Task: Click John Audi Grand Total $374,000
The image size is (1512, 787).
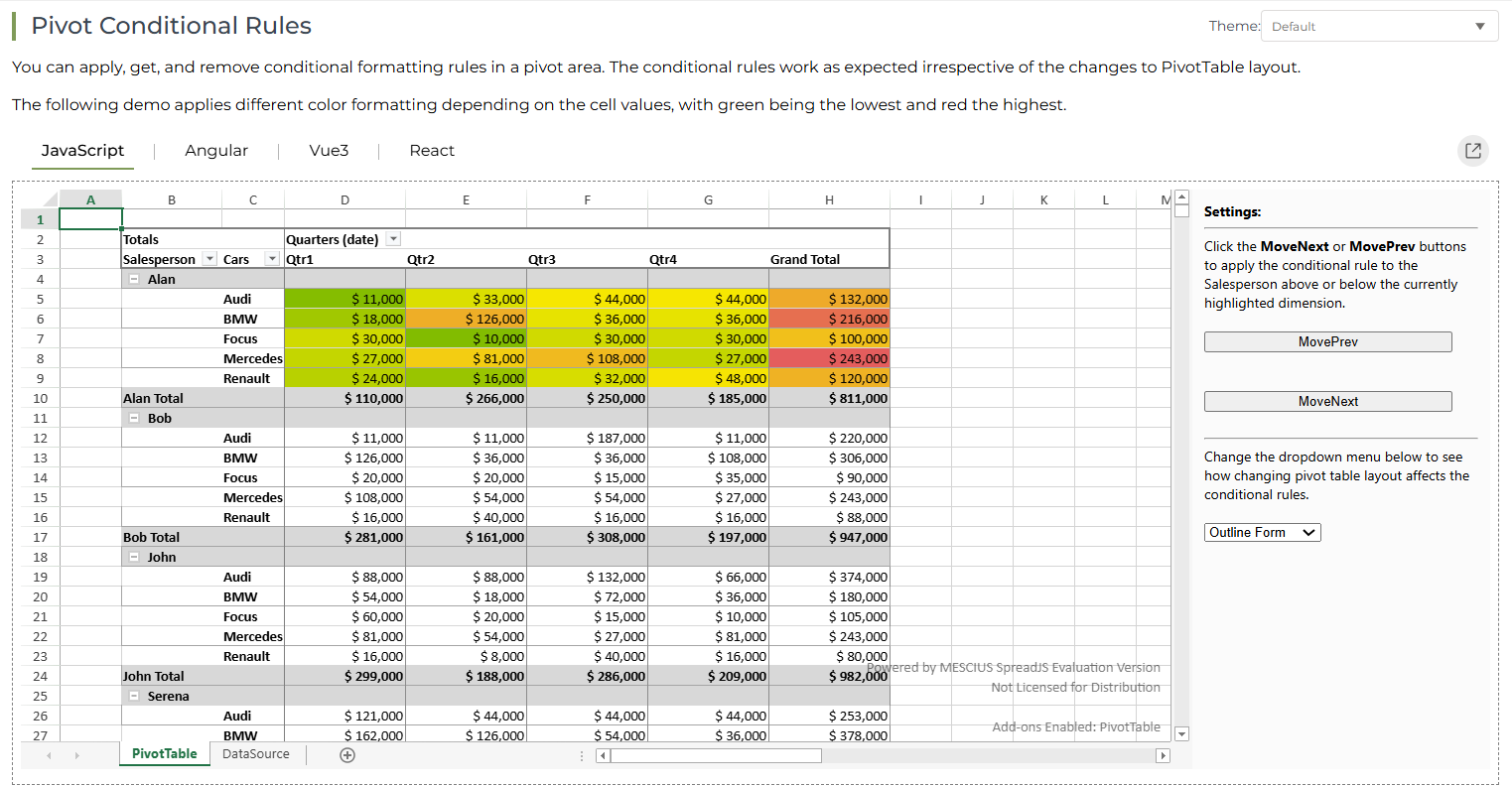Action: click(829, 577)
